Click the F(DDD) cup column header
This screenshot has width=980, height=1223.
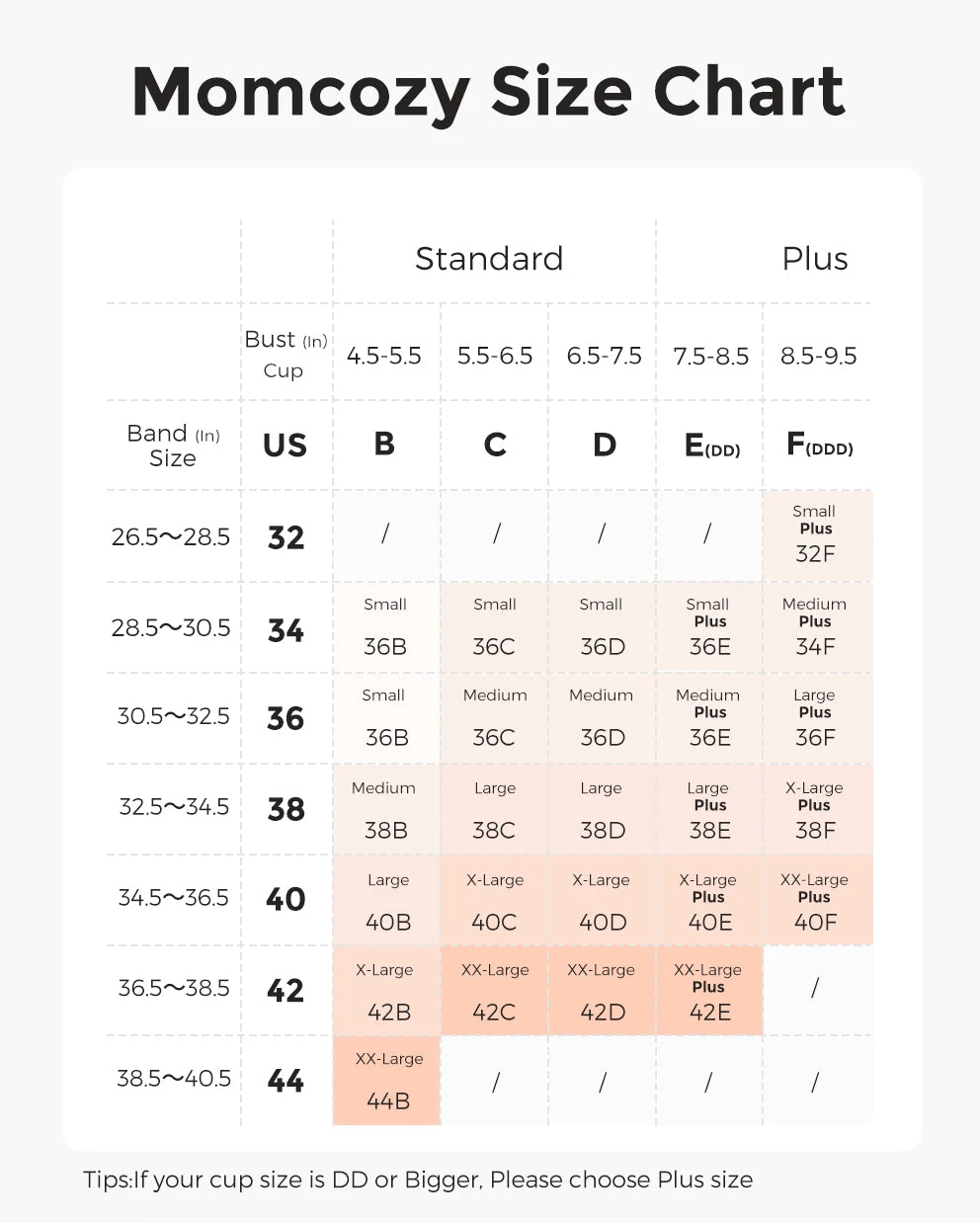pyautogui.click(x=819, y=446)
